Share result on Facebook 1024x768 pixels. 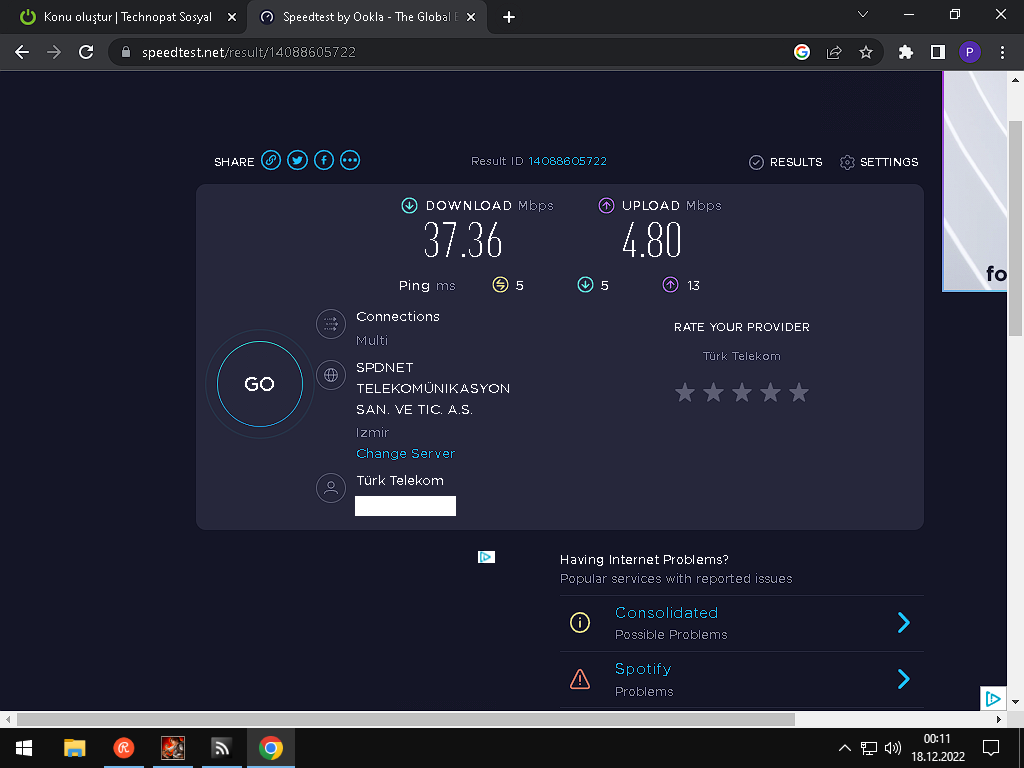point(324,160)
